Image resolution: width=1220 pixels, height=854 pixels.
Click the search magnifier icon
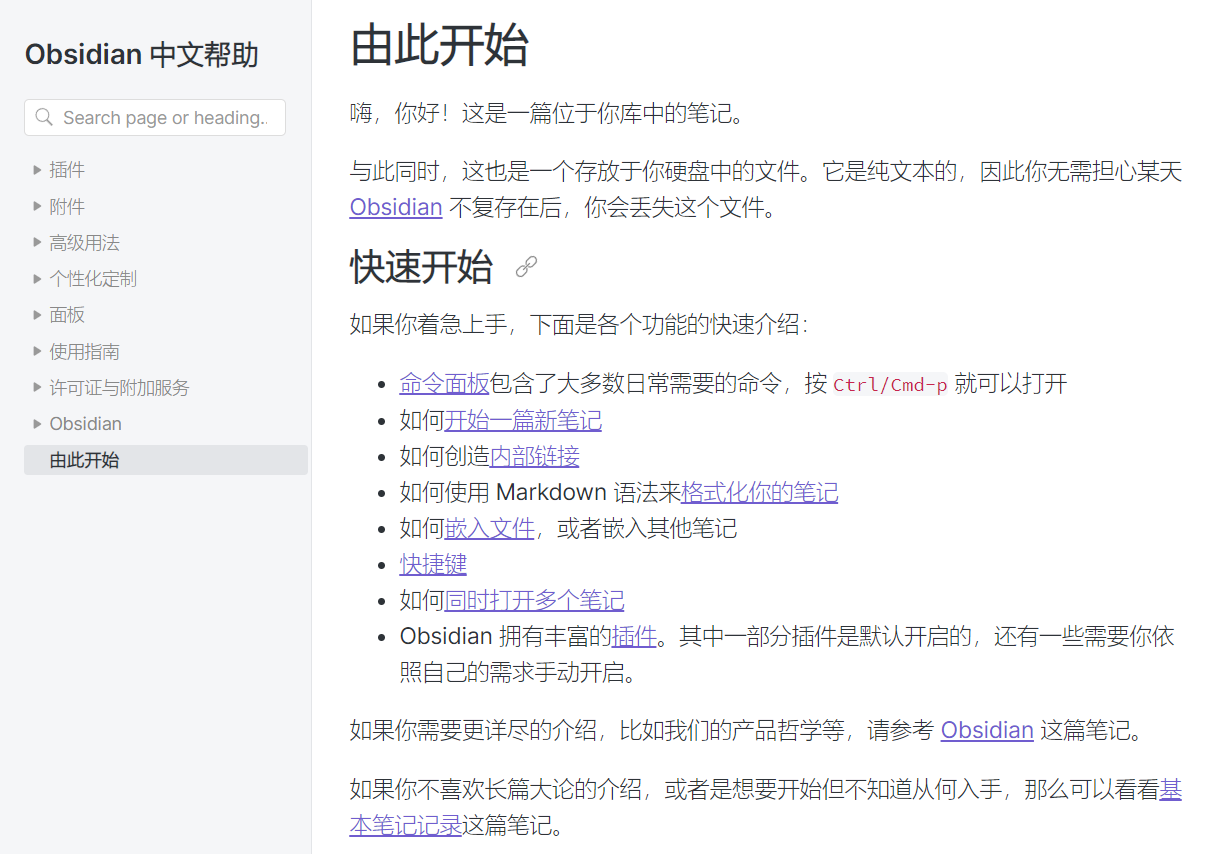pos(44,117)
